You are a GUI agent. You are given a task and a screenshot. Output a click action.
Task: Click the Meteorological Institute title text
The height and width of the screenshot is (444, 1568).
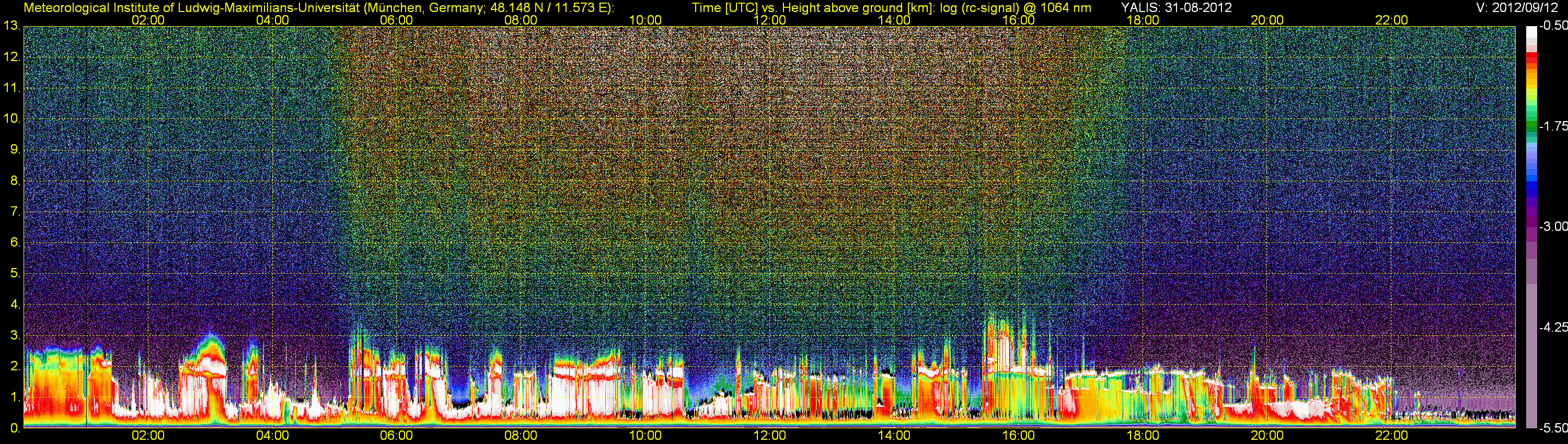coord(319,8)
